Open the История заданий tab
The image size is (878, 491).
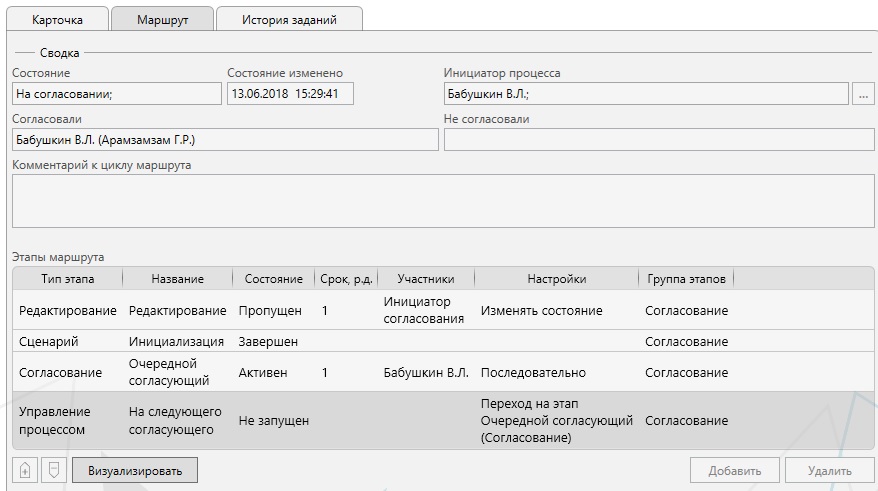(289, 20)
